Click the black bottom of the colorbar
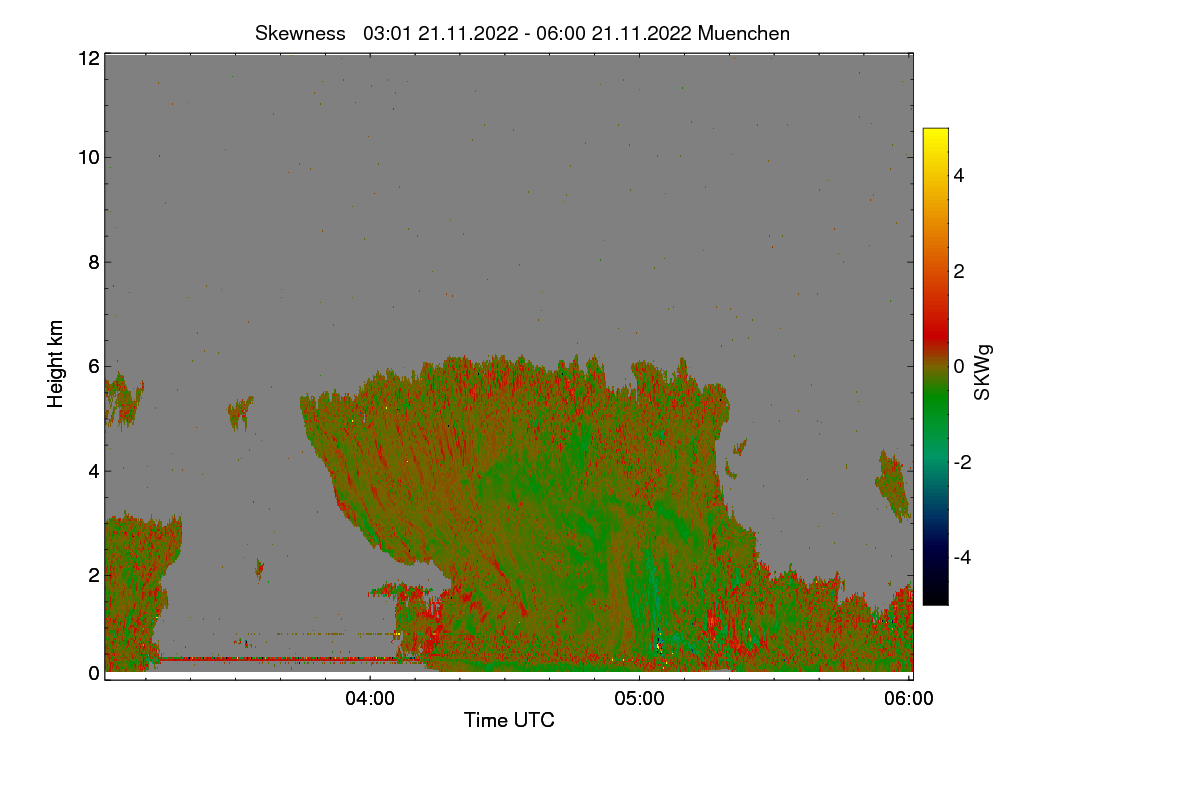This screenshot has height=800, width=1200. click(x=935, y=594)
